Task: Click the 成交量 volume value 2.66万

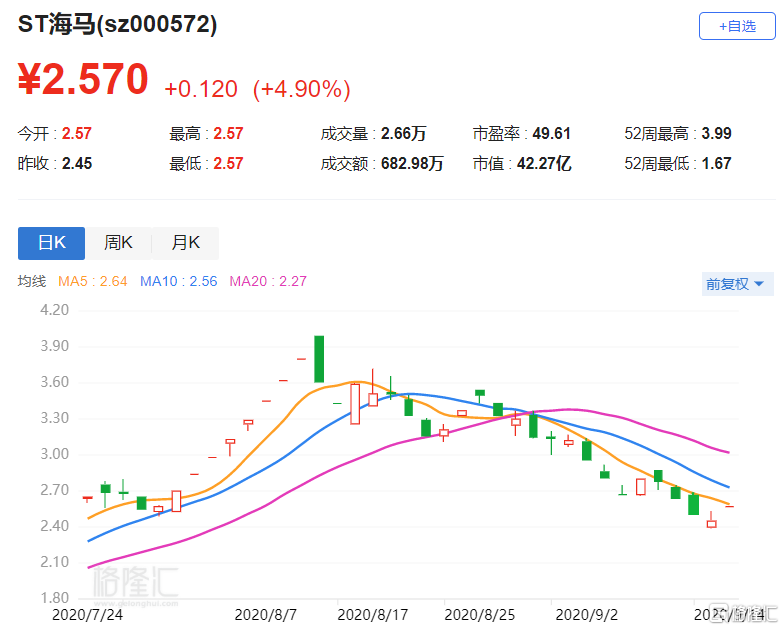Action: click(403, 134)
